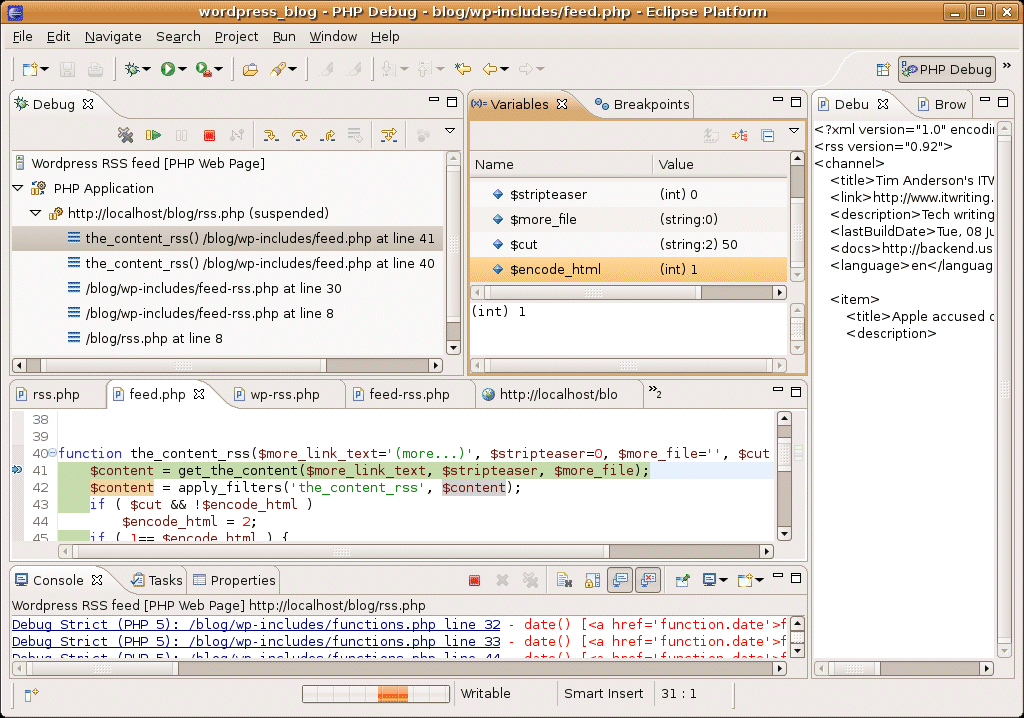Image resolution: width=1024 pixels, height=718 pixels.
Task: Collapse the function fold marker at line 40
Action: [x=53, y=453]
